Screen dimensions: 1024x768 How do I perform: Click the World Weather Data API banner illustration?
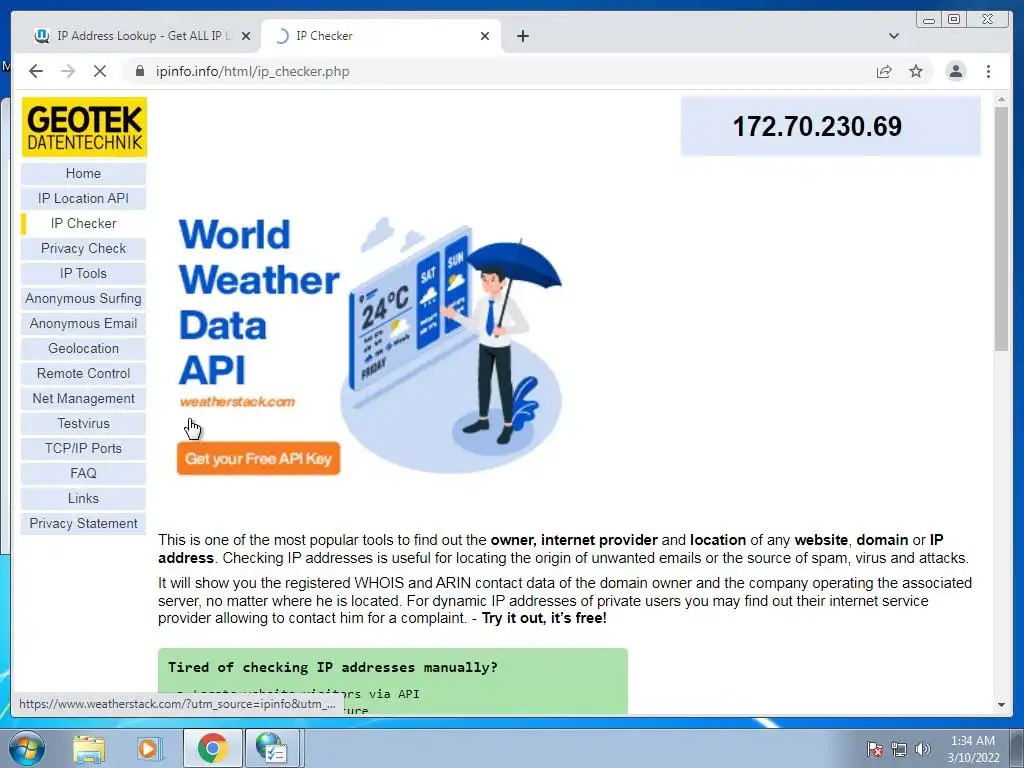pos(451,345)
